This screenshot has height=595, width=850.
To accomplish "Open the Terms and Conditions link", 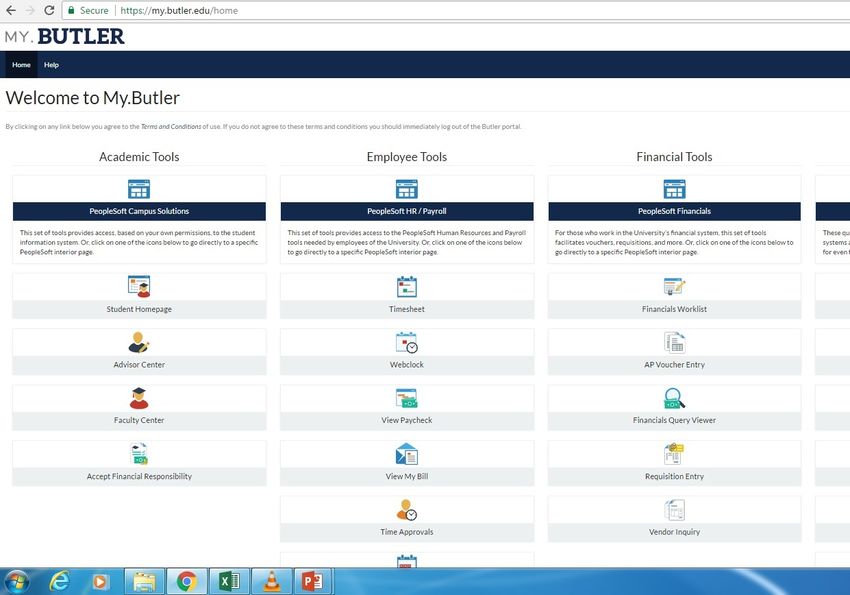I will coord(171,127).
